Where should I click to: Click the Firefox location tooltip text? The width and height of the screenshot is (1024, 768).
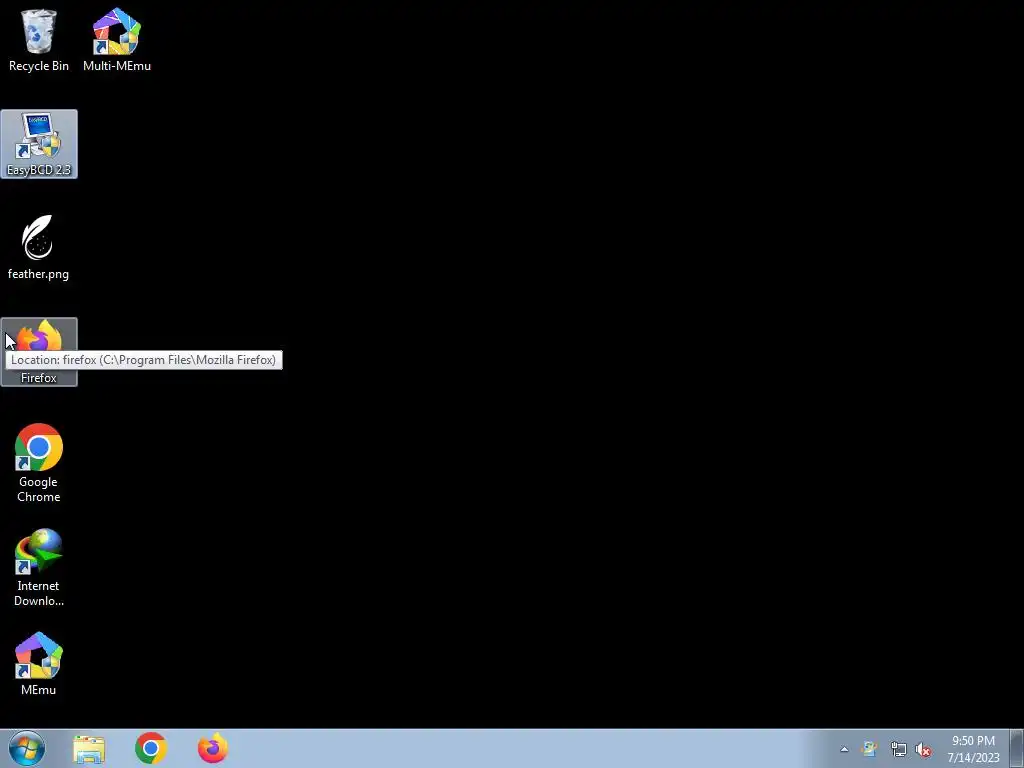tap(144, 360)
